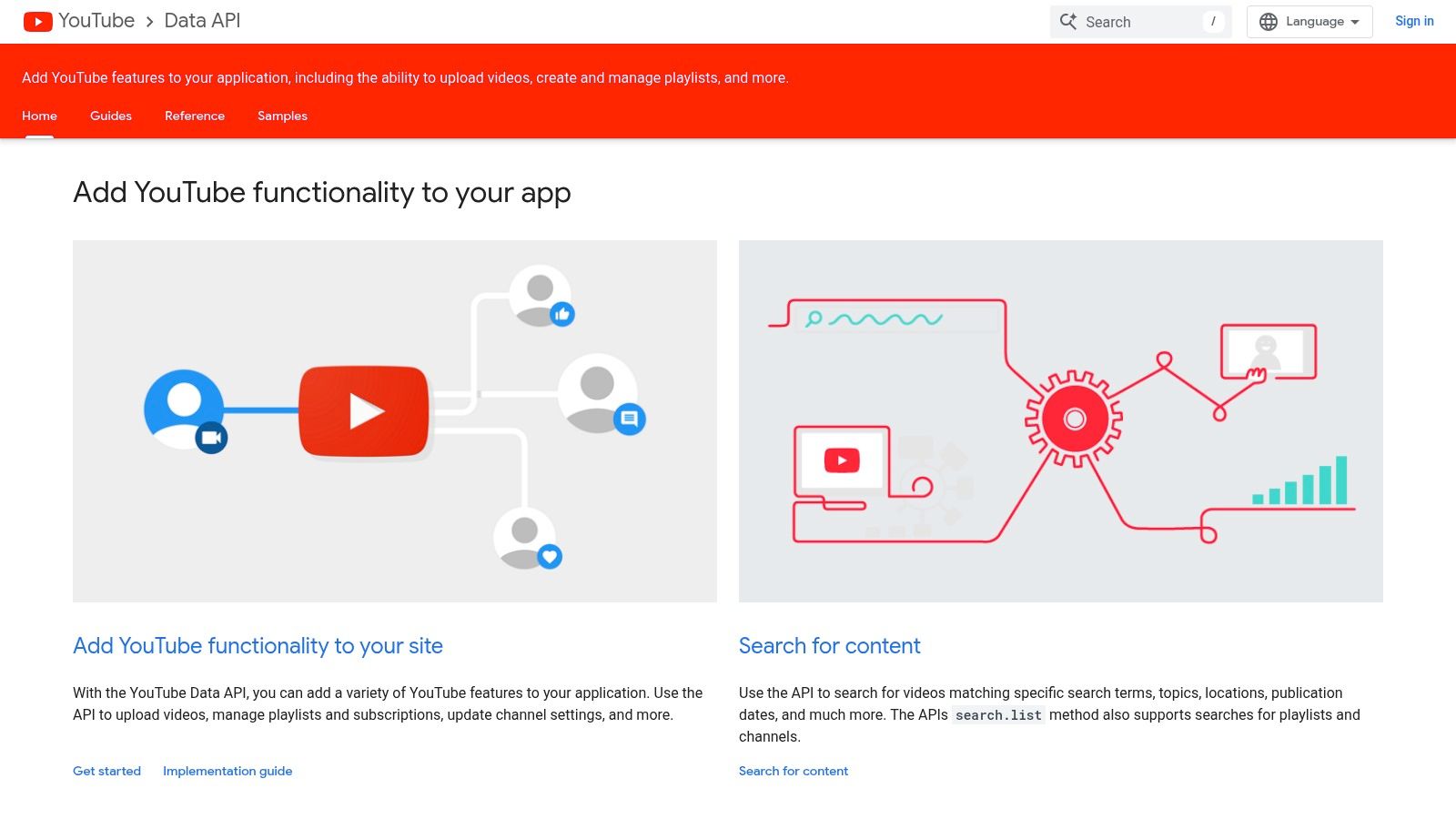This screenshot has height=819, width=1456.
Task: Open the Implementation guide link
Action: coord(227,771)
